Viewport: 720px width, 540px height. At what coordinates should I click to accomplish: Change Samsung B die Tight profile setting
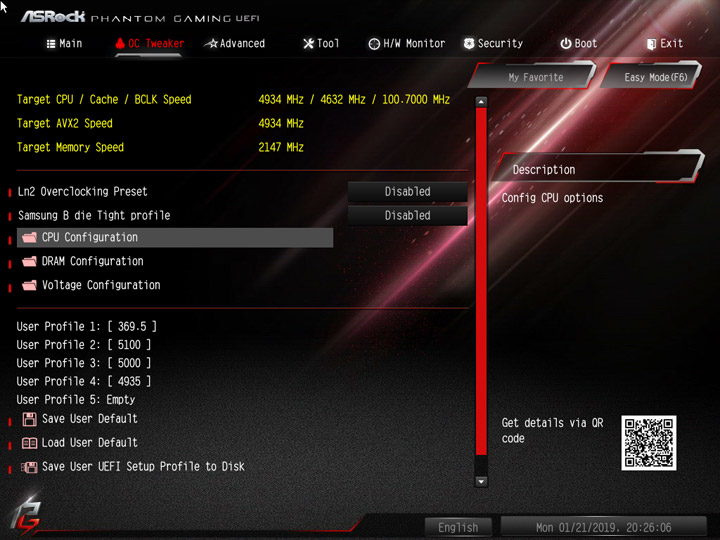[407, 215]
